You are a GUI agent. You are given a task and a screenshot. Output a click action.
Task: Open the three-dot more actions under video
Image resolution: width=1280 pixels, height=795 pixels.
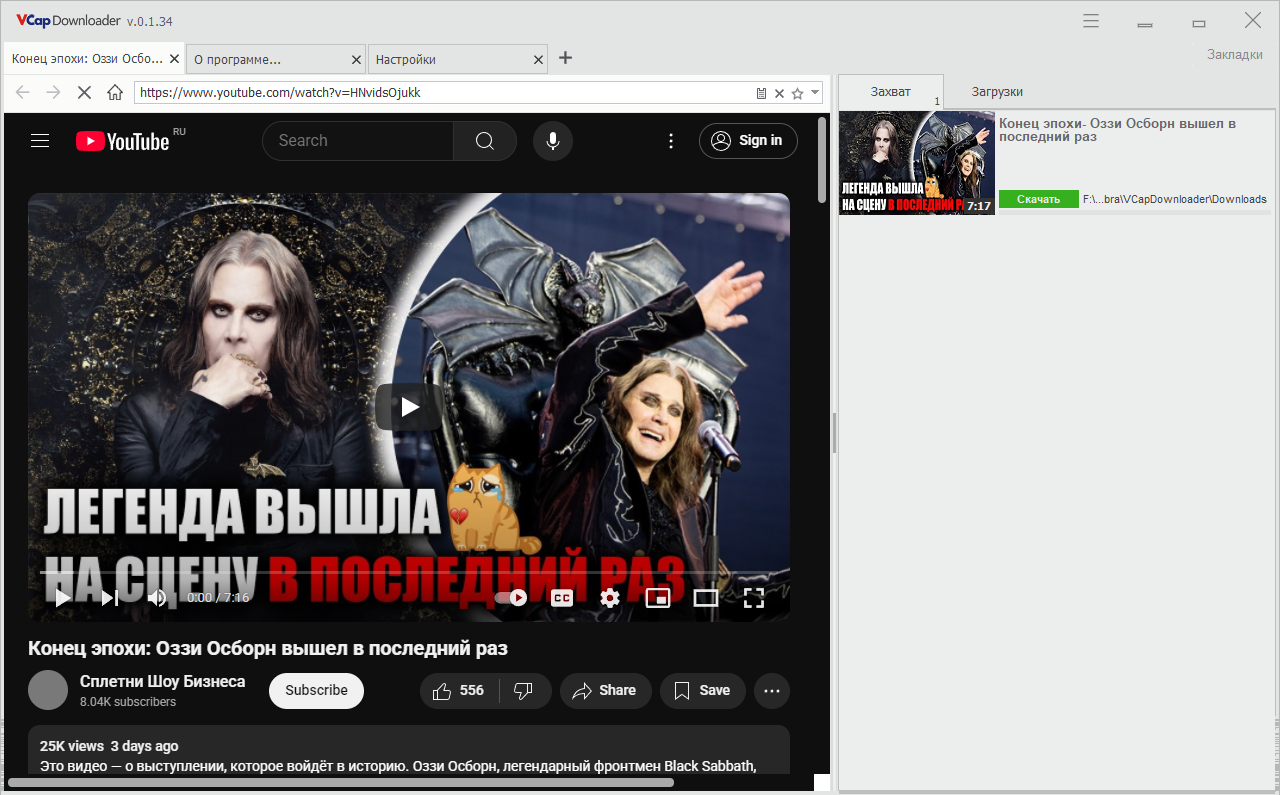point(771,690)
